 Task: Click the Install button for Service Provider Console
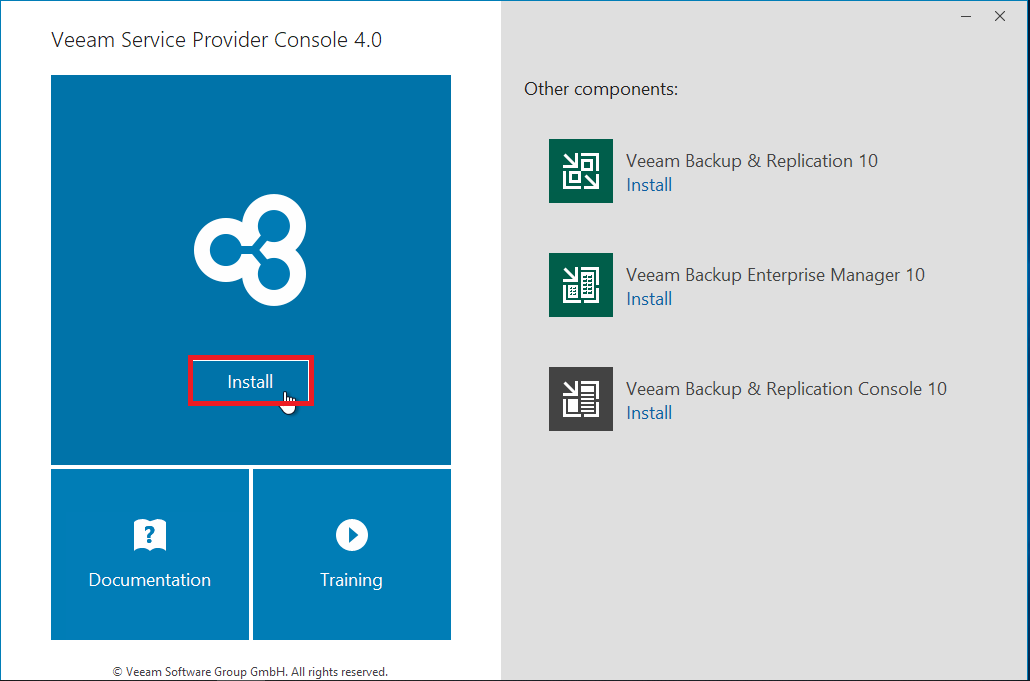250,381
